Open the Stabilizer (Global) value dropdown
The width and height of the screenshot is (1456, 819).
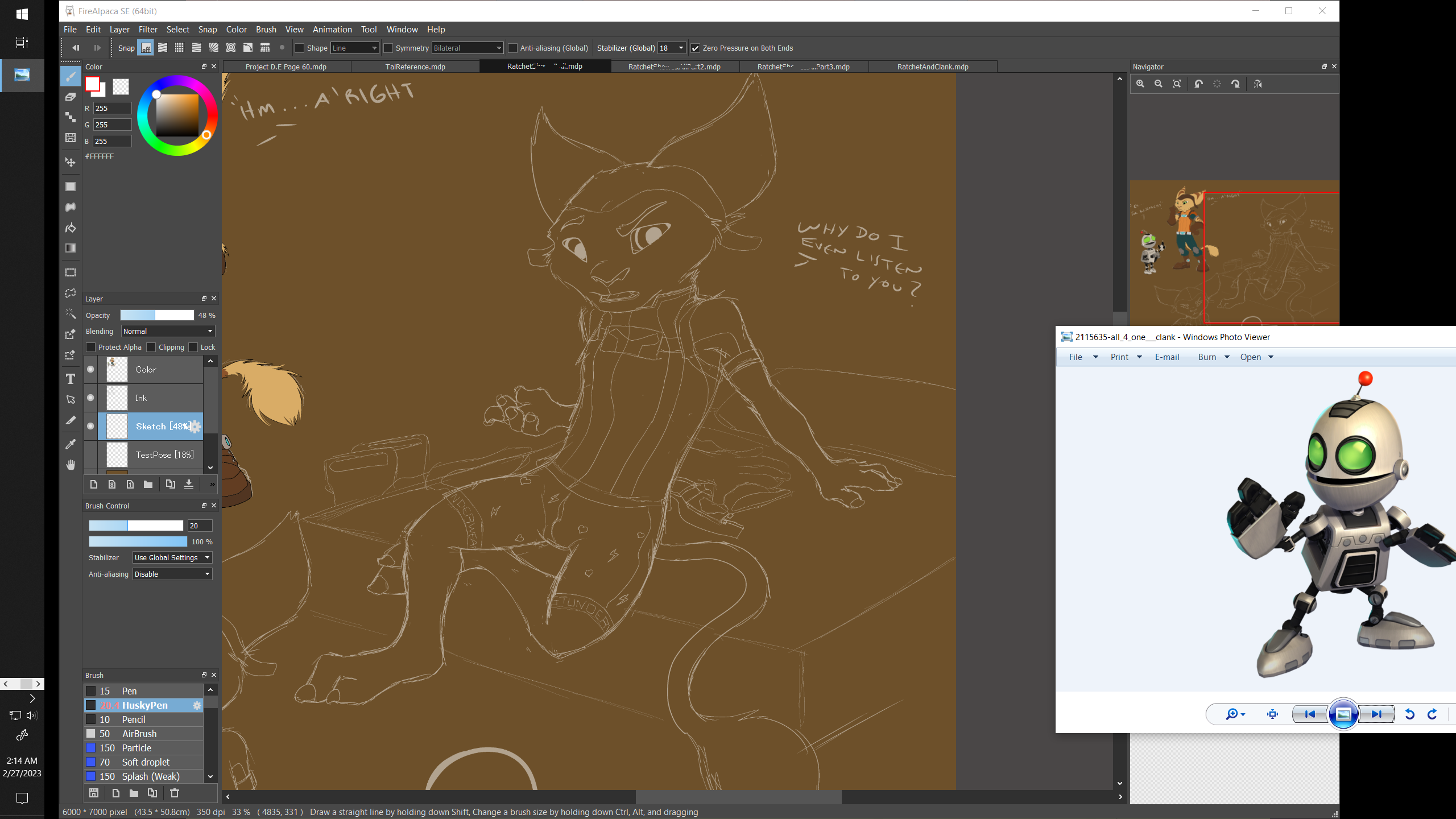(672, 48)
